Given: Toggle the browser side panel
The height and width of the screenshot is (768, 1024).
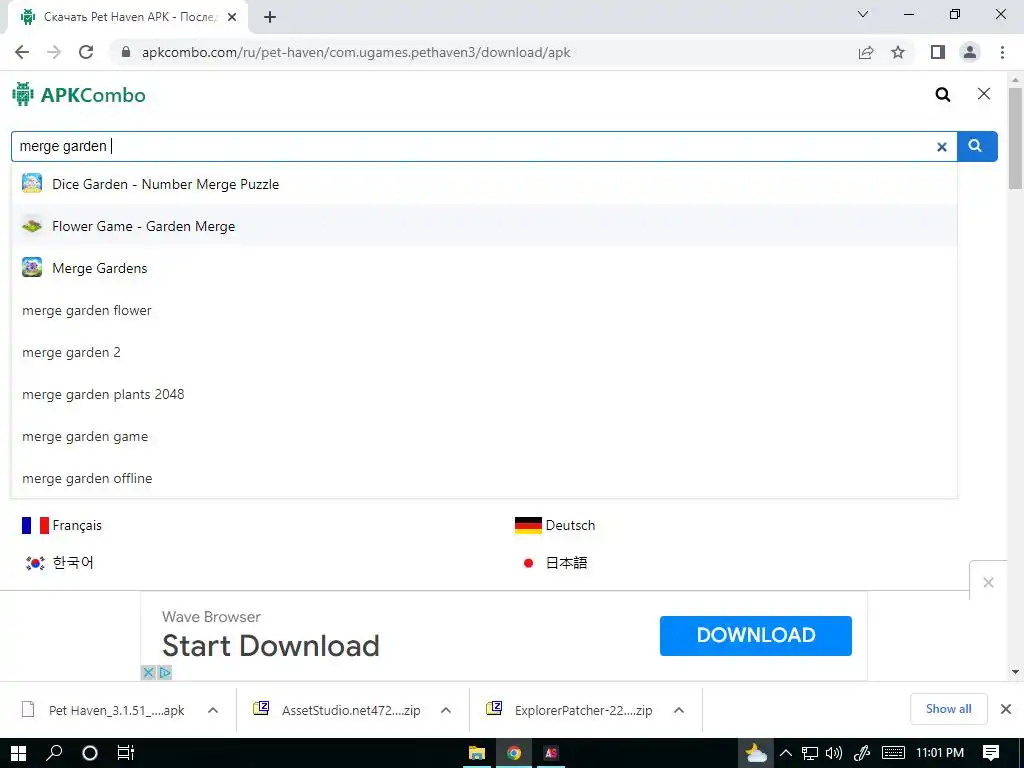Looking at the screenshot, I should click(x=938, y=52).
